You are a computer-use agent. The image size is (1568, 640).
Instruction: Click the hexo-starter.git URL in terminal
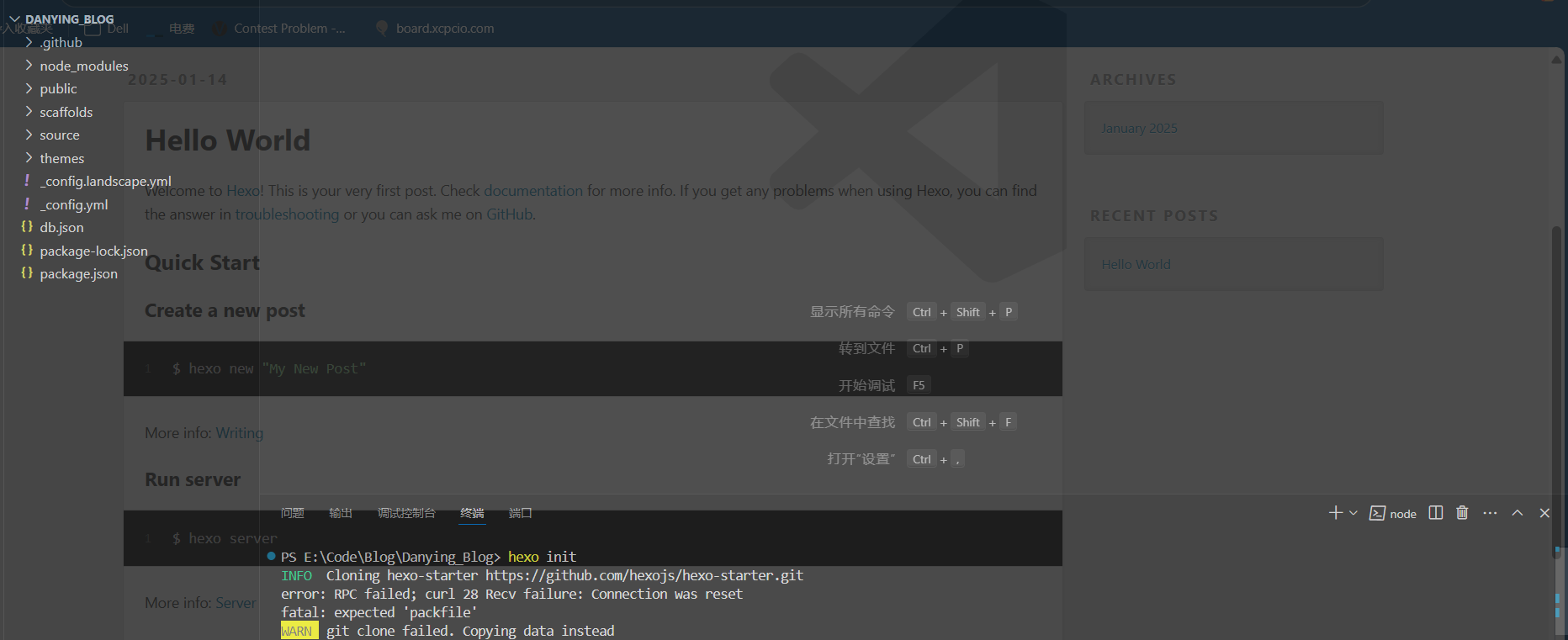[644, 575]
